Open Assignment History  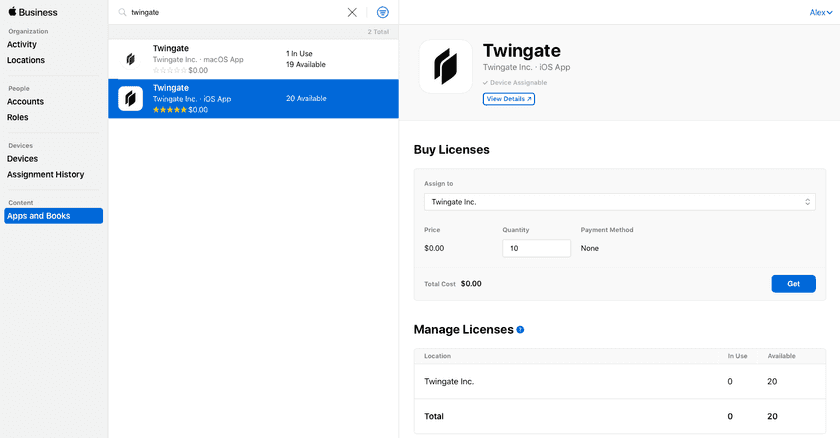point(45,174)
